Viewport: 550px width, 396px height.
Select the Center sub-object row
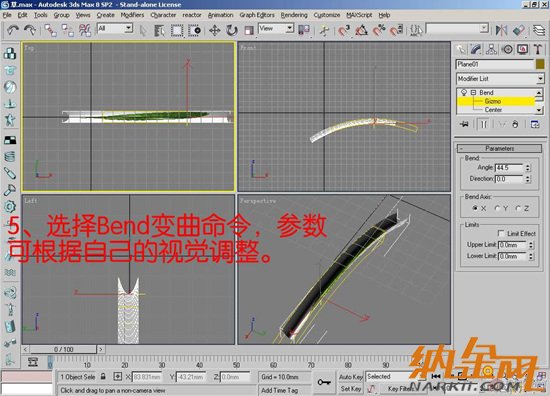point(496,110)
